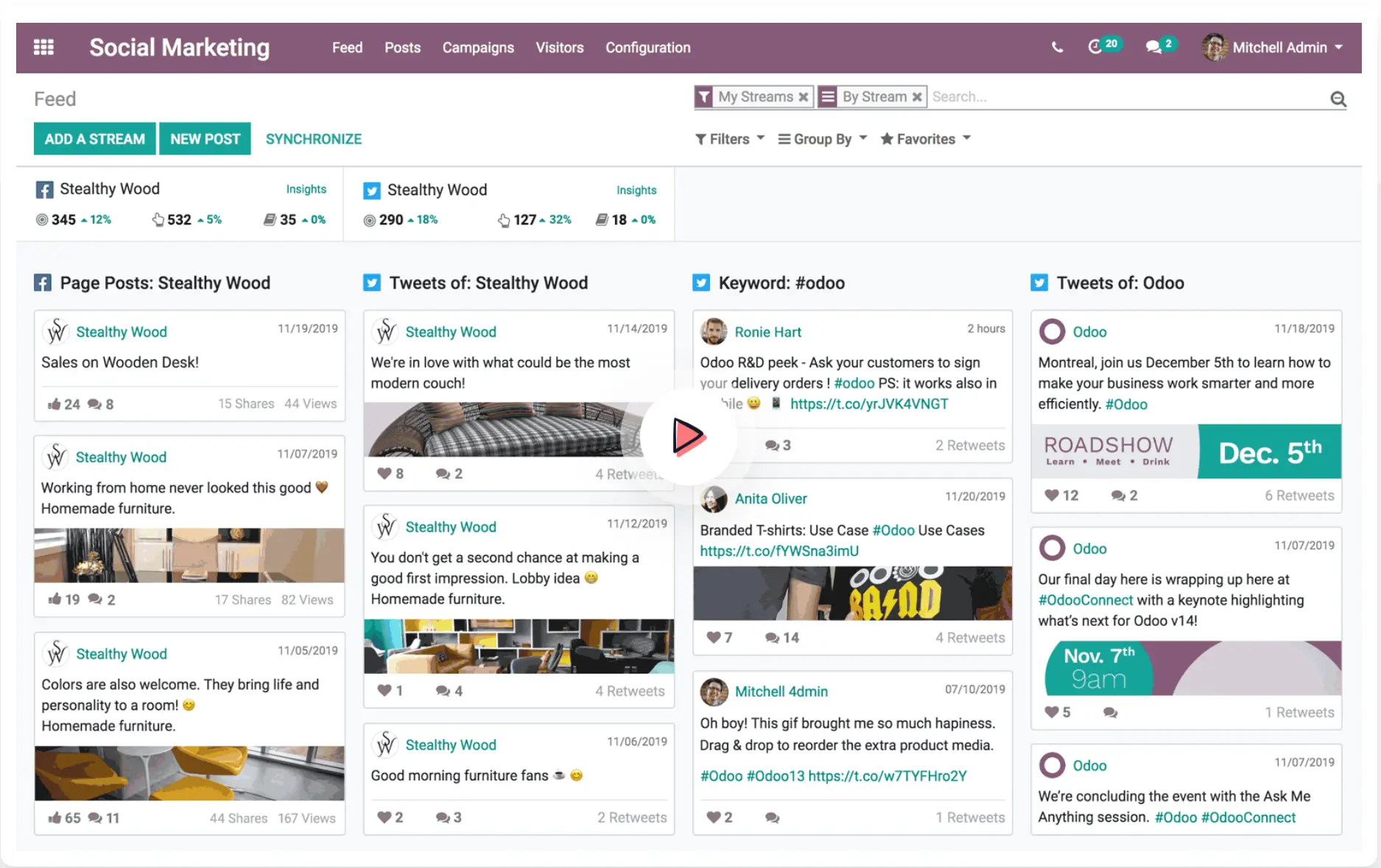Click '15 Shares' on Wooden Desk post
This screenshot has height=868, width=1381.
tap(246, 403)
